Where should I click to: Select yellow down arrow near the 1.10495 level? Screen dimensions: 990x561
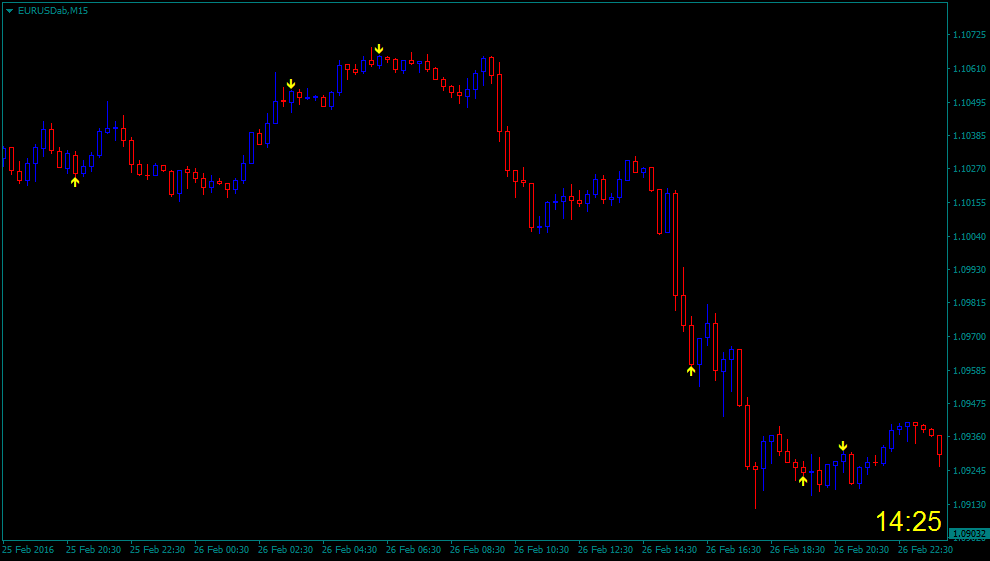(291, 84)
